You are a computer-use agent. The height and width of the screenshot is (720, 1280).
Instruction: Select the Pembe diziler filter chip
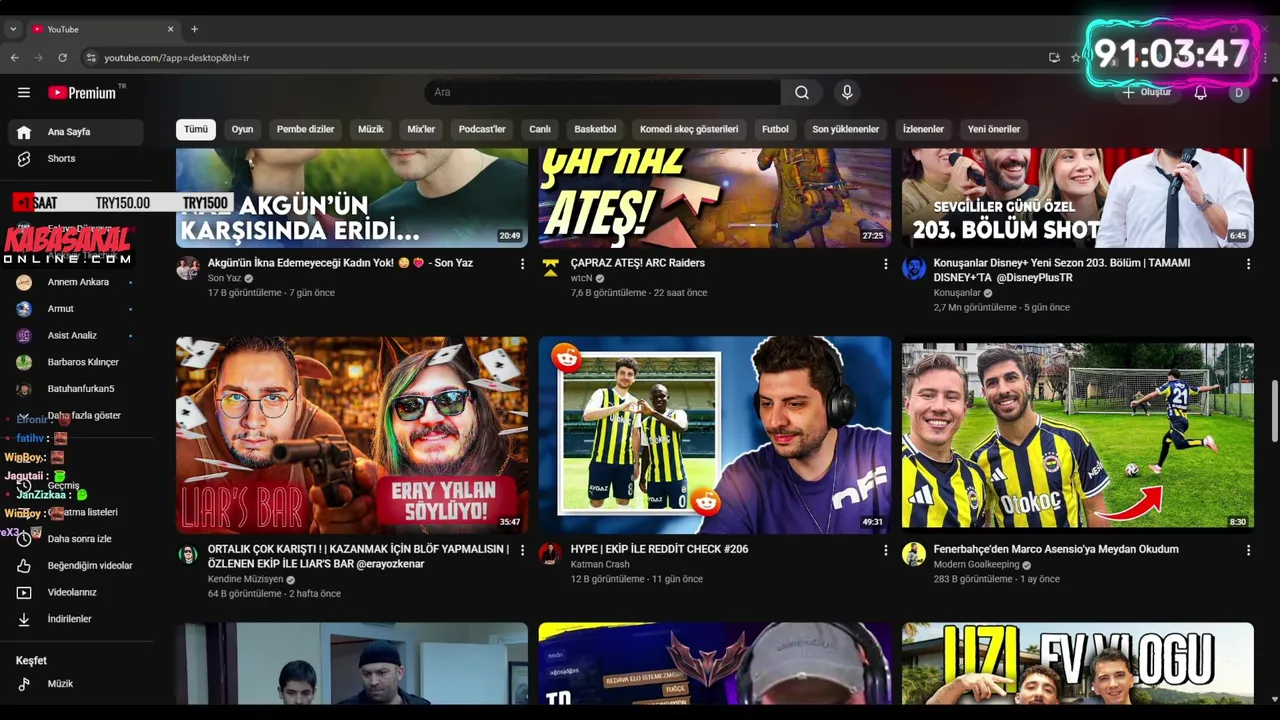point(306,129)
